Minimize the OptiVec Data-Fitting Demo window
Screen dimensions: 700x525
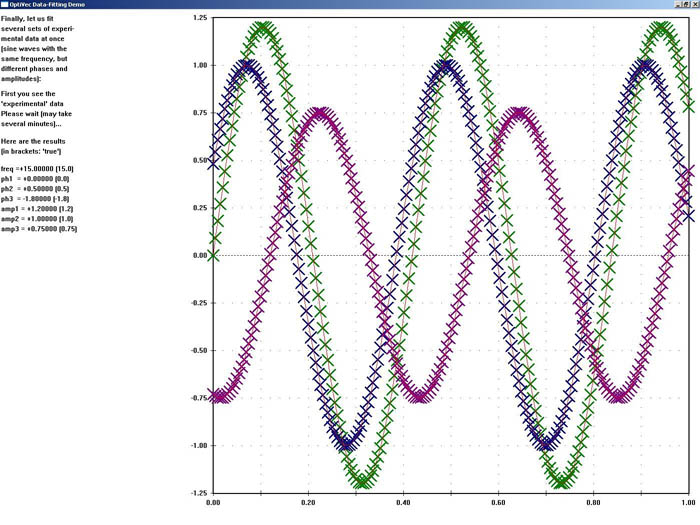(678, 4)
